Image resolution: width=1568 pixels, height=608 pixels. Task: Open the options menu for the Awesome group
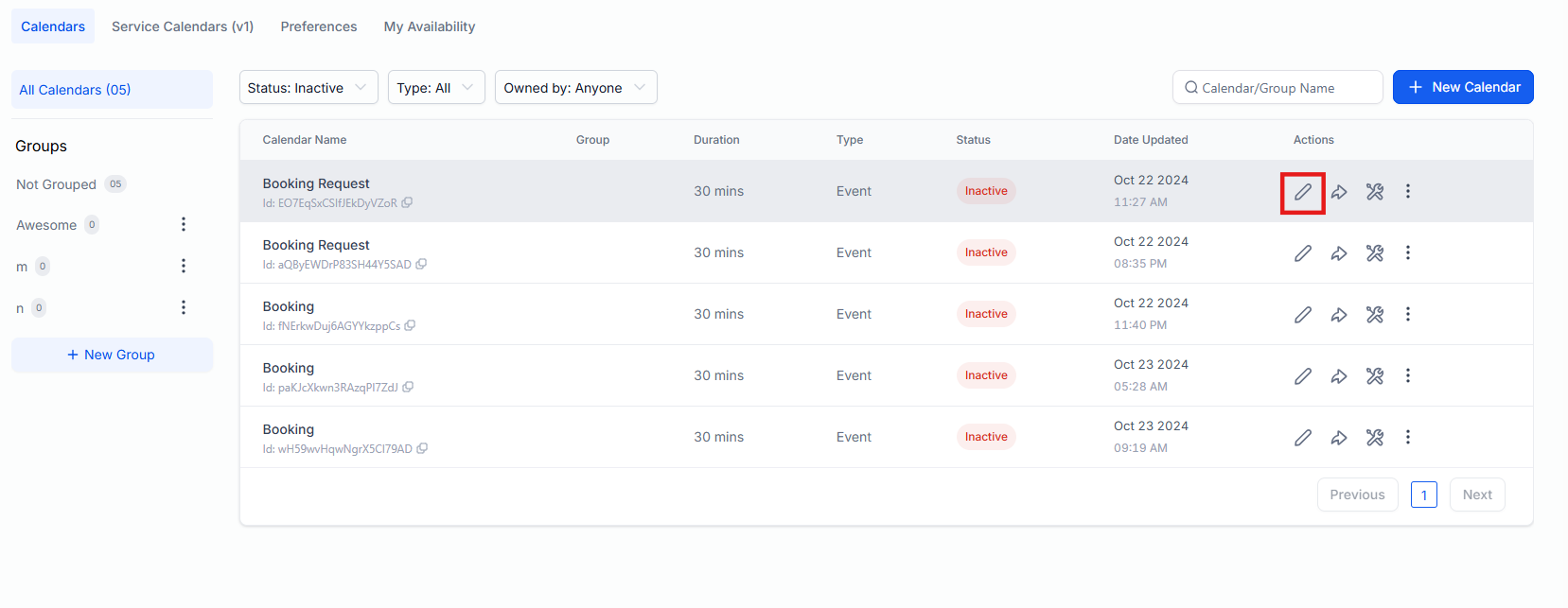click(184, 224)
